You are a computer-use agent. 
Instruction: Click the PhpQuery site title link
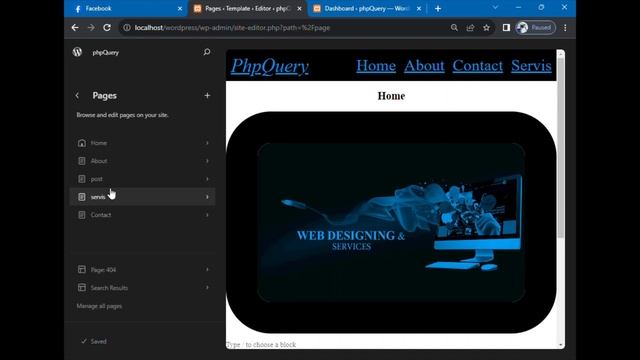[269, 66]
